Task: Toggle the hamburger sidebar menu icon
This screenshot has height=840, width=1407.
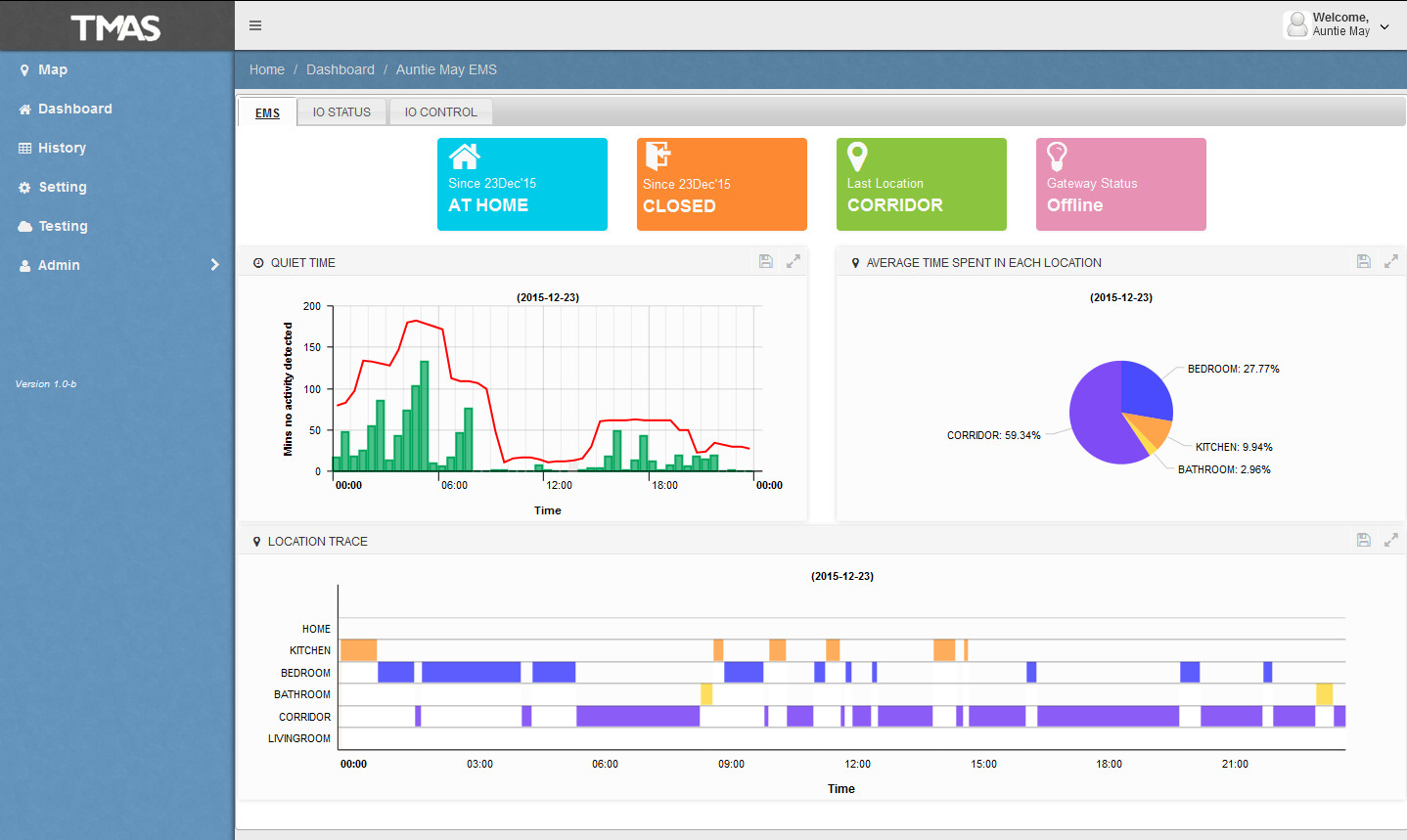Action: tap(255, 25)
